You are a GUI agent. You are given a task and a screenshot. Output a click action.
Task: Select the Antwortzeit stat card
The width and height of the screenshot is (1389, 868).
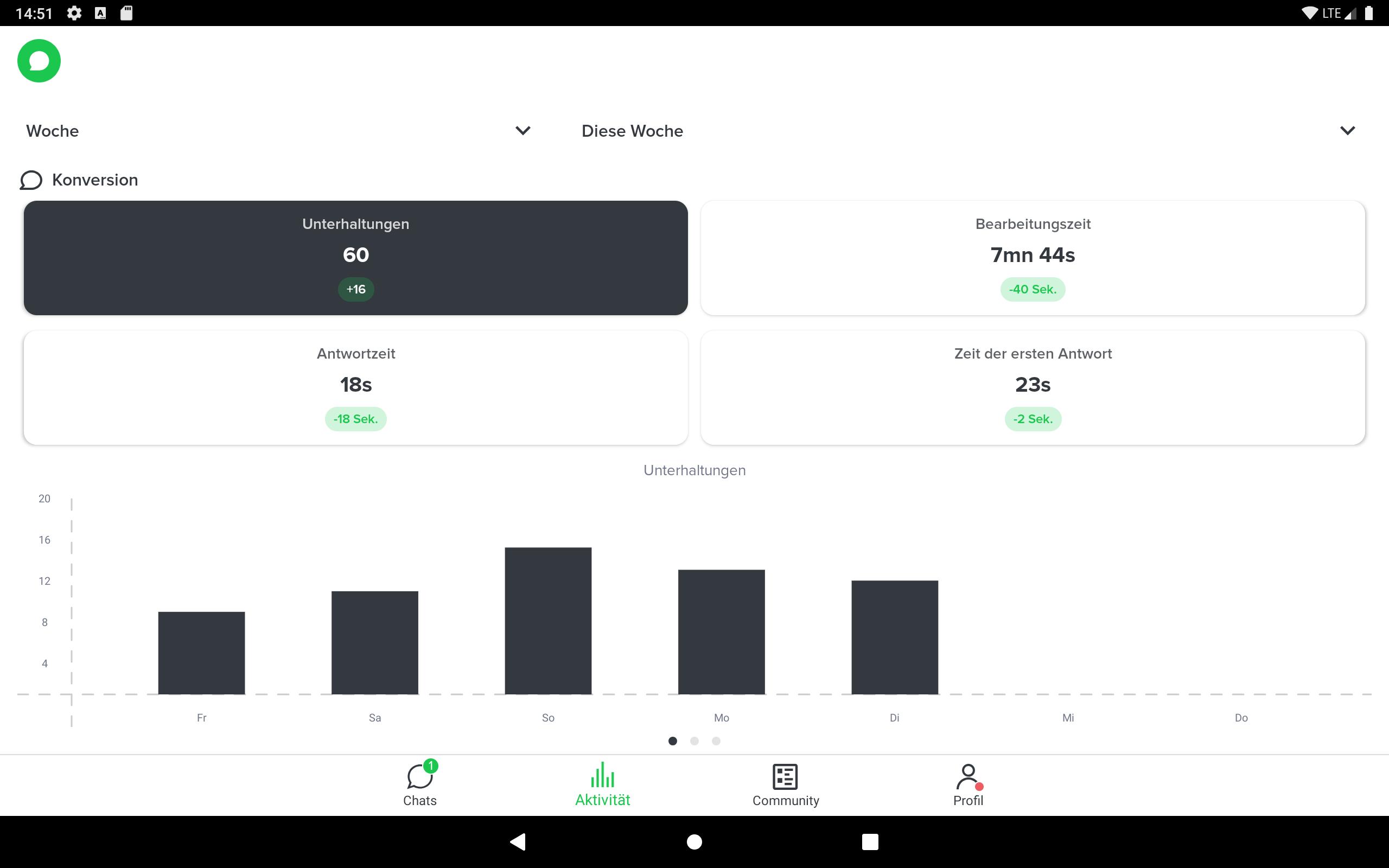(356, 387)
